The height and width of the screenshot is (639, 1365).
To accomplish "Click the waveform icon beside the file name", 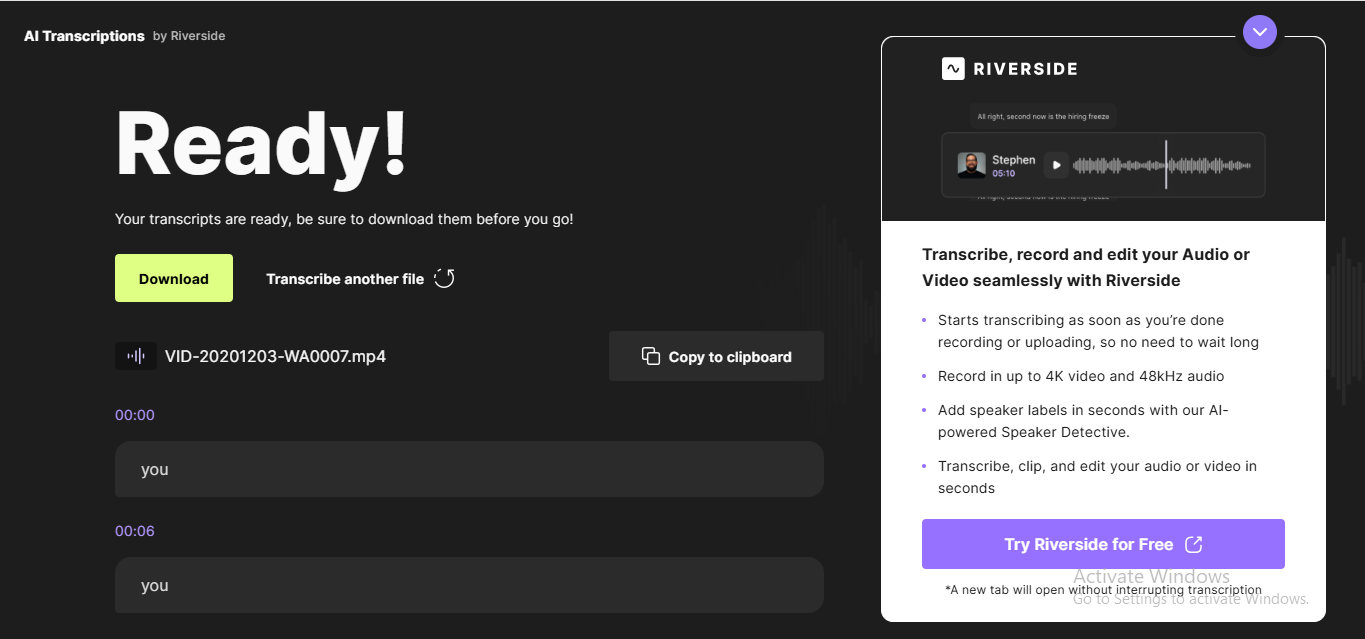I will point(136,356).
